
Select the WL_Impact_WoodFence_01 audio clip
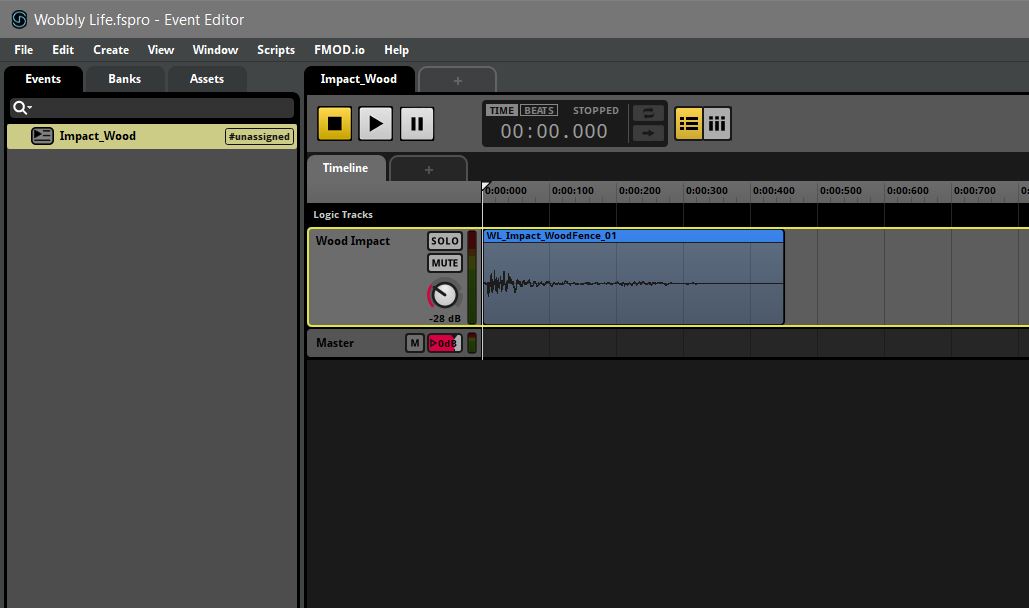click(x=632, y=280)
